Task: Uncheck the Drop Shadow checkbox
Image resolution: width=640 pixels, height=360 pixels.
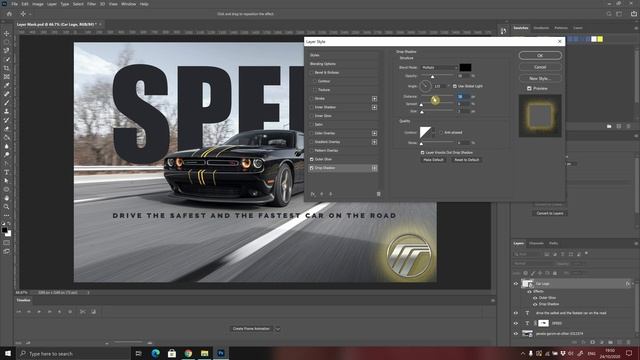Action: coord(312,168)
